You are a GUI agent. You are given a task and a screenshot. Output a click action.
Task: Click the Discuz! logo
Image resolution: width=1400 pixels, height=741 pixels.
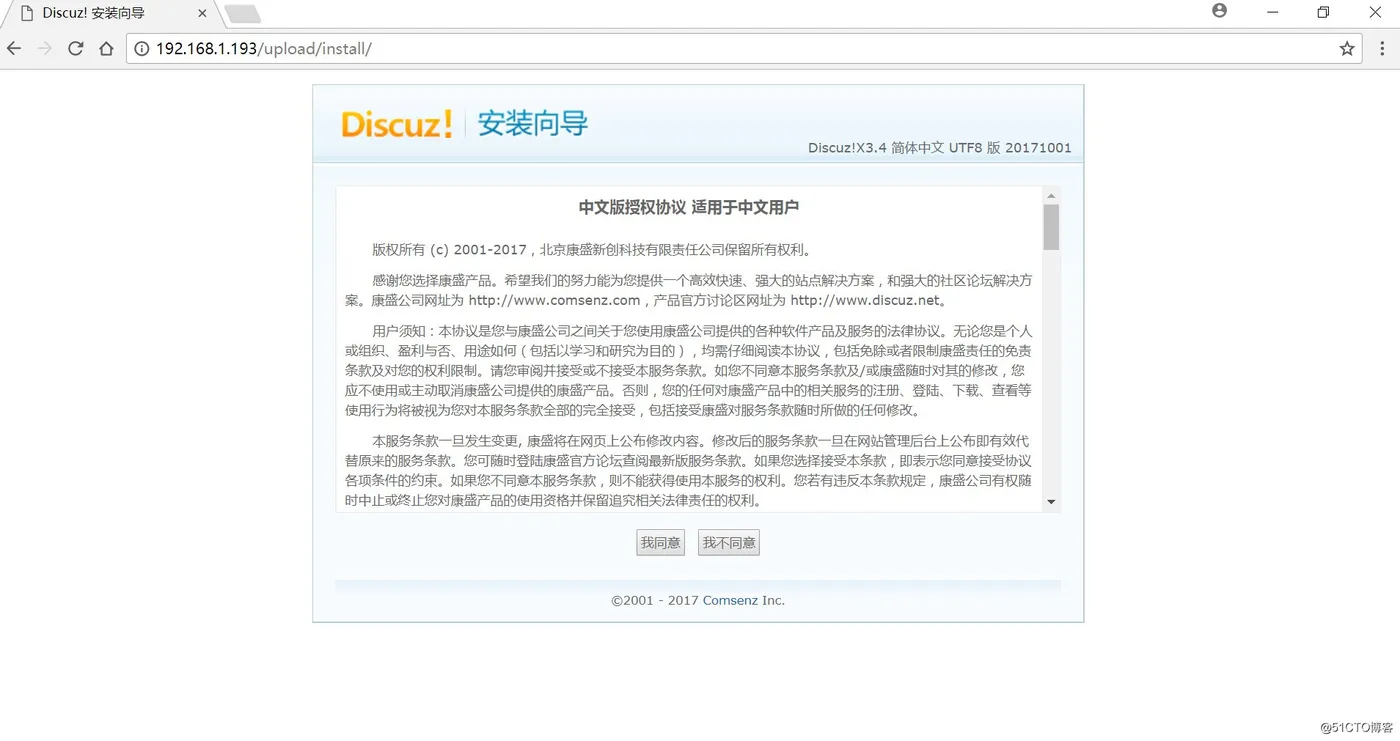[x=397, y=124]
